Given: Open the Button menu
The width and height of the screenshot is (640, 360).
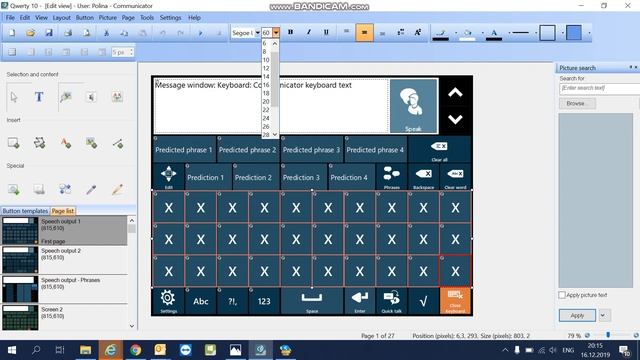Looking at the screenshot, I should 84,18.
